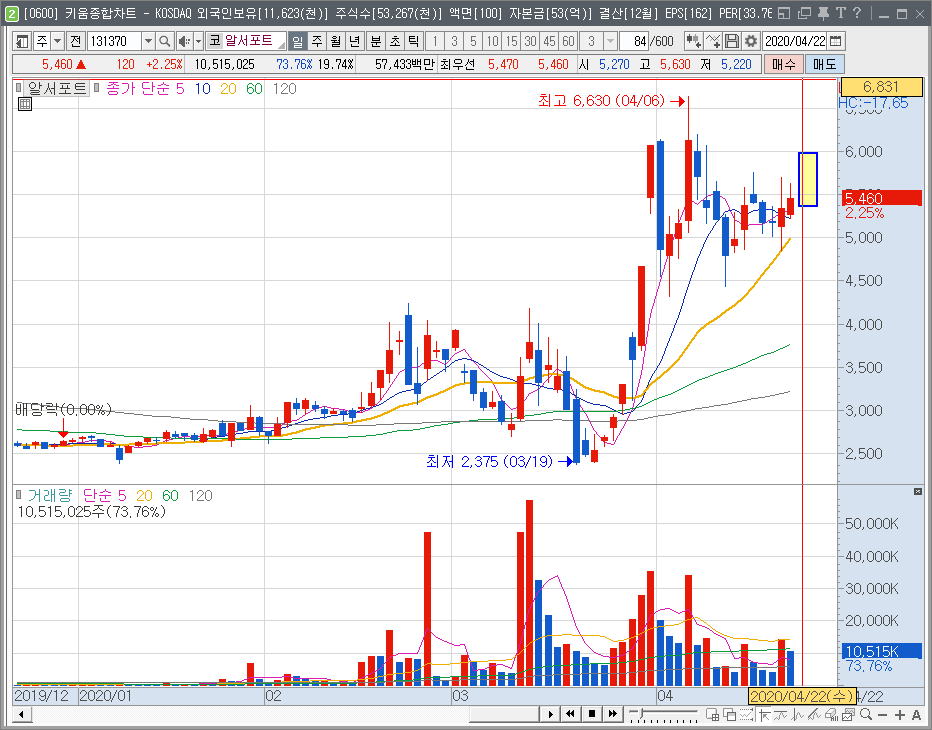This screenshot has width=932, height=730.
Task: Click the 종가 단순 5 moving average label
Action: (x=146, y=89)
